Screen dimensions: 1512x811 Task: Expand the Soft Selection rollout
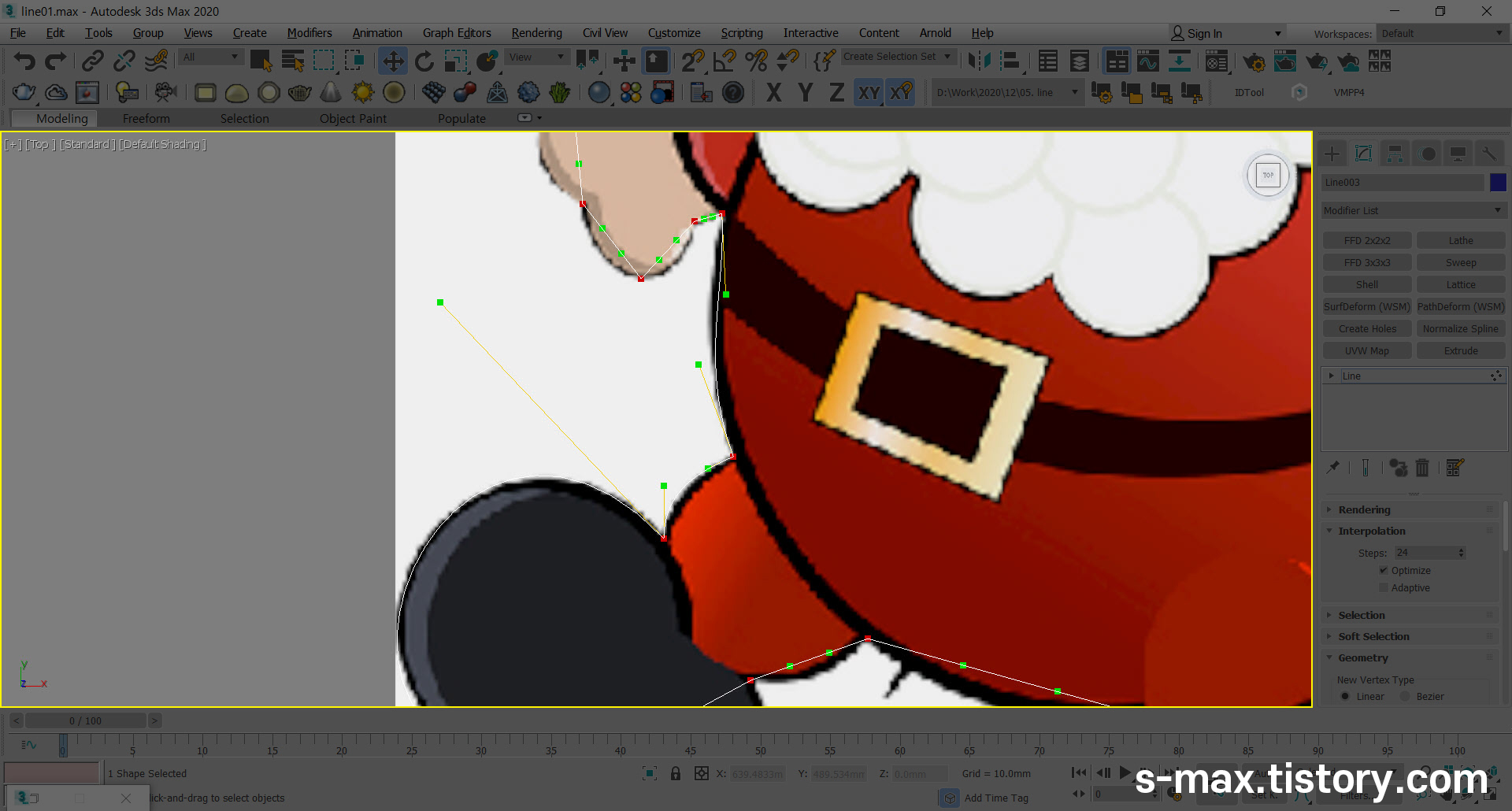(x=1410, y=636)
